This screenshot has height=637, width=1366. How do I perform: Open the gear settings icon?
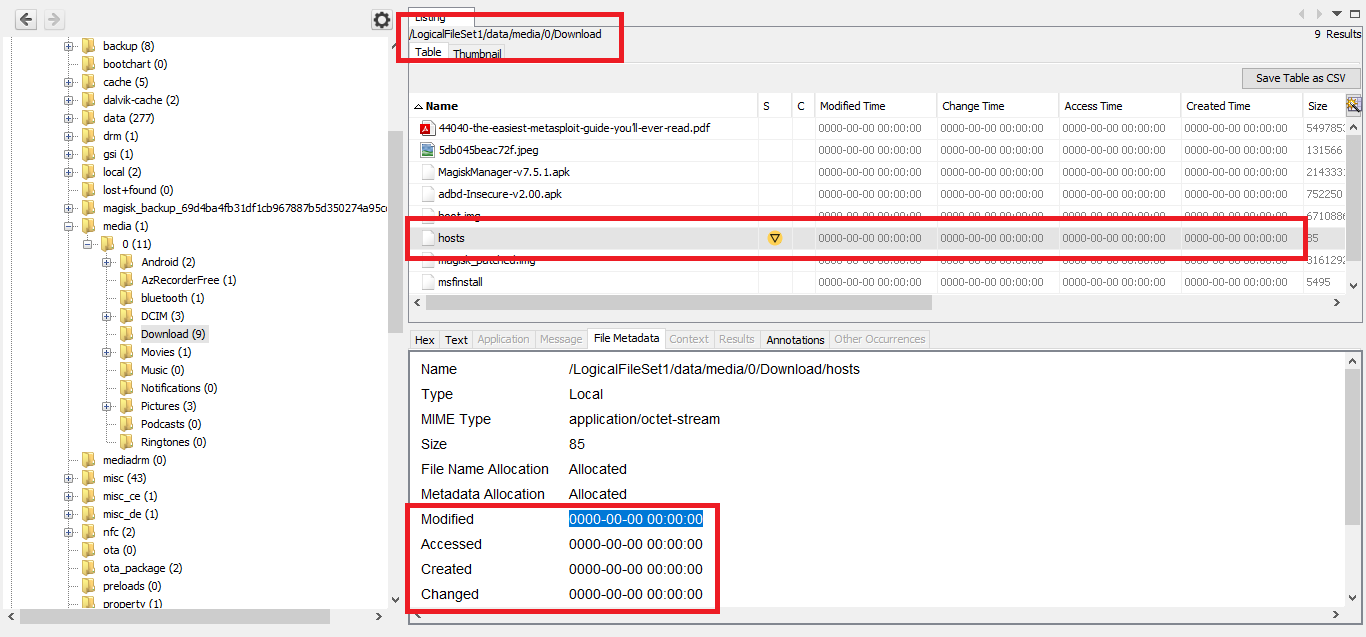click(381, 20)
